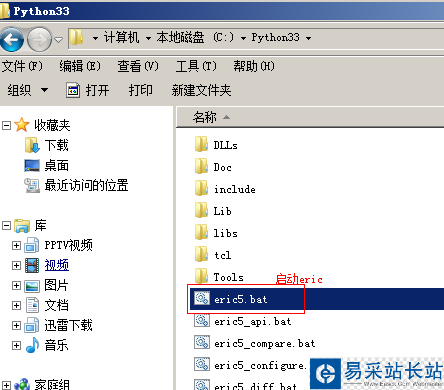Click the 收藏夹 star icon

click(x=22, y=125)
